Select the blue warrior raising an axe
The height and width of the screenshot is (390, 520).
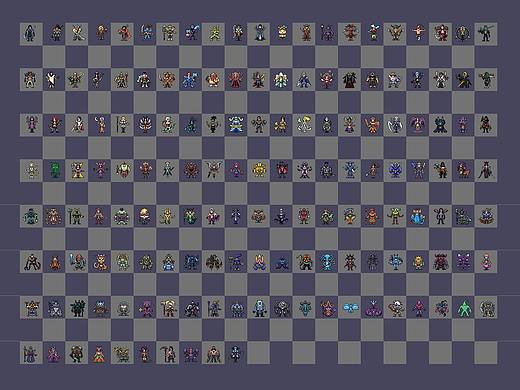(191, 79)
